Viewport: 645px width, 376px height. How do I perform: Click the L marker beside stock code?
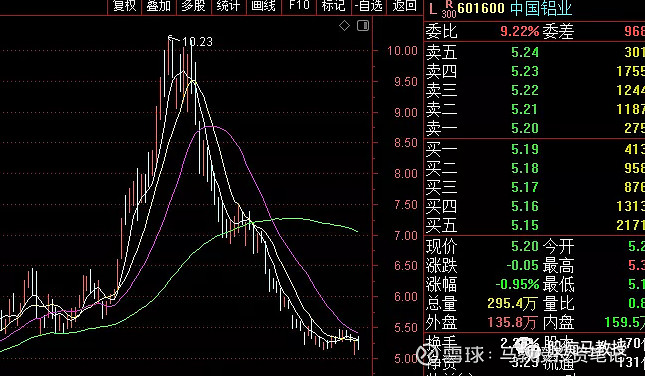click(432, 9)
